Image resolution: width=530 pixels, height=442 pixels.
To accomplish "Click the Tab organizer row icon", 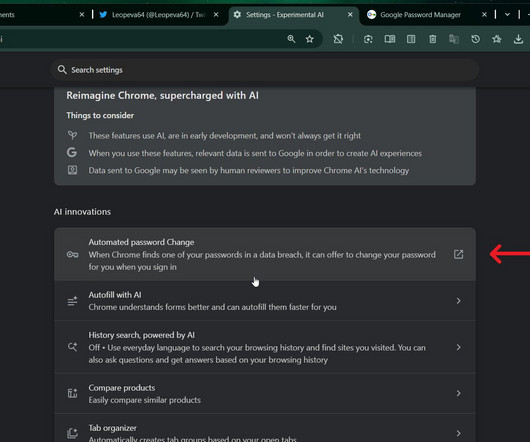I will 72,433.
